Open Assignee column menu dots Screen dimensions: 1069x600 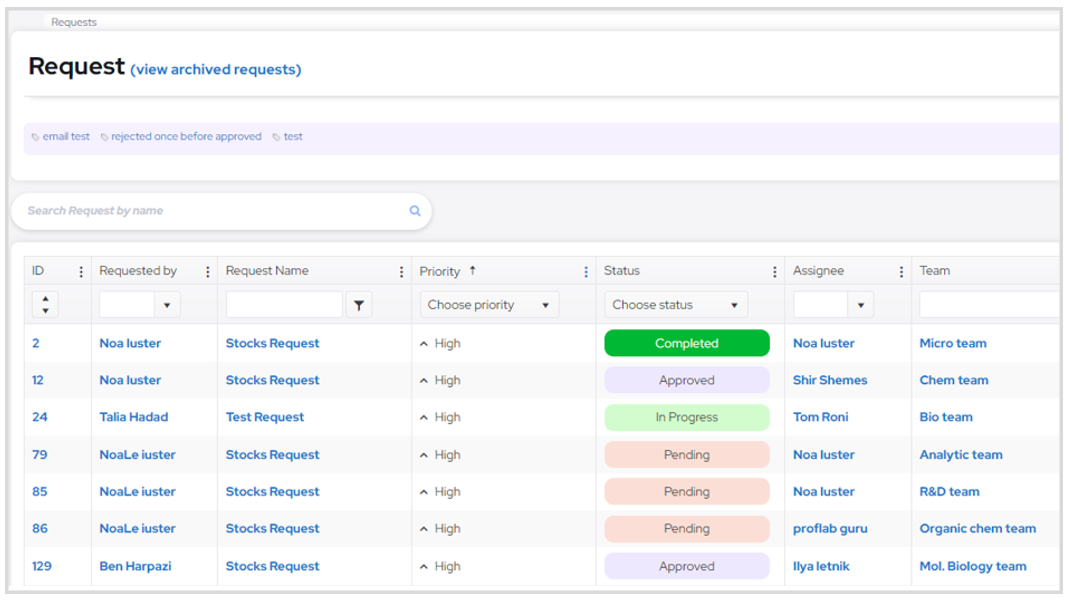tap(901, 272)
